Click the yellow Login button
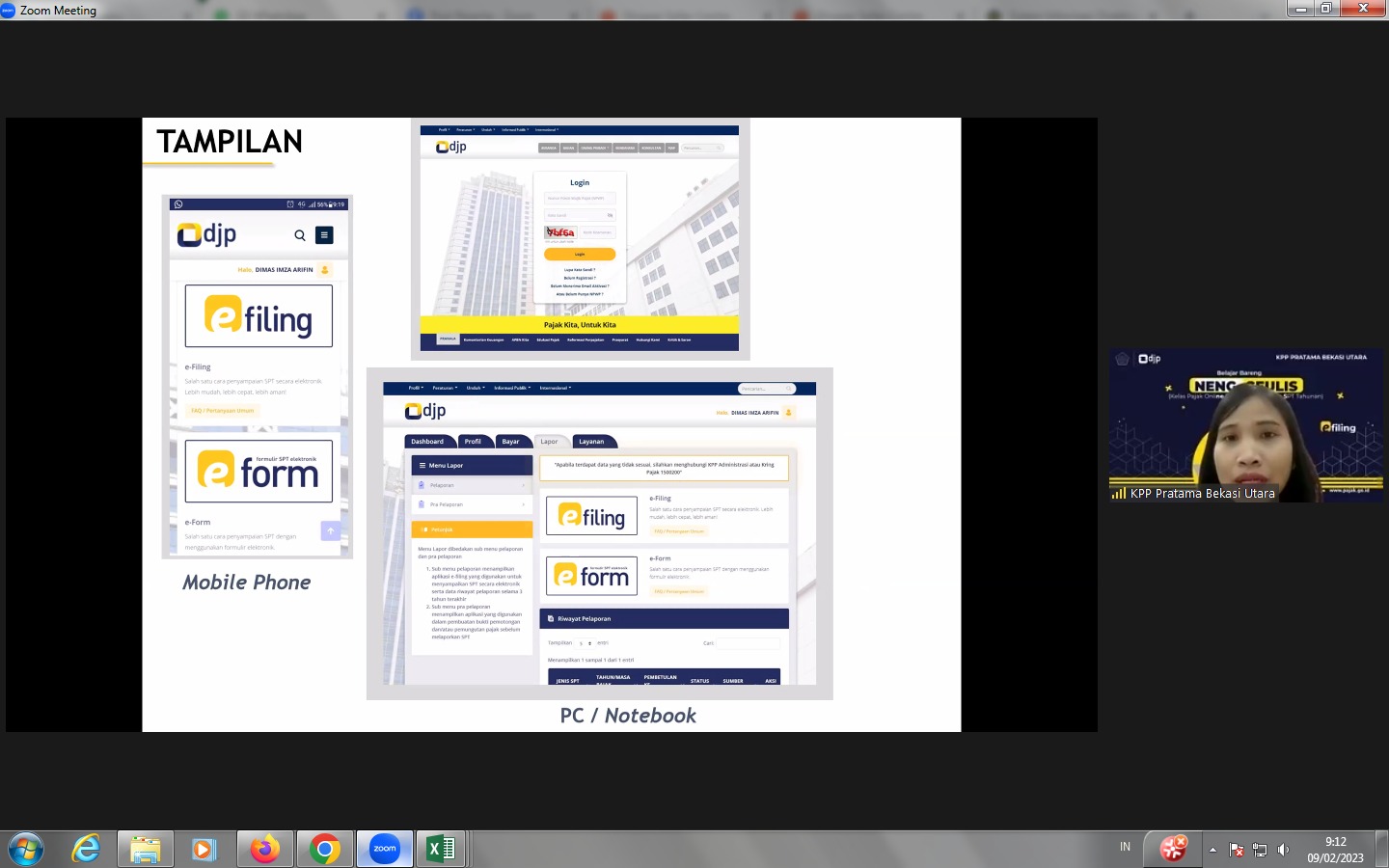This screenshot has height=868, width=1389. (x=579, y=255)
